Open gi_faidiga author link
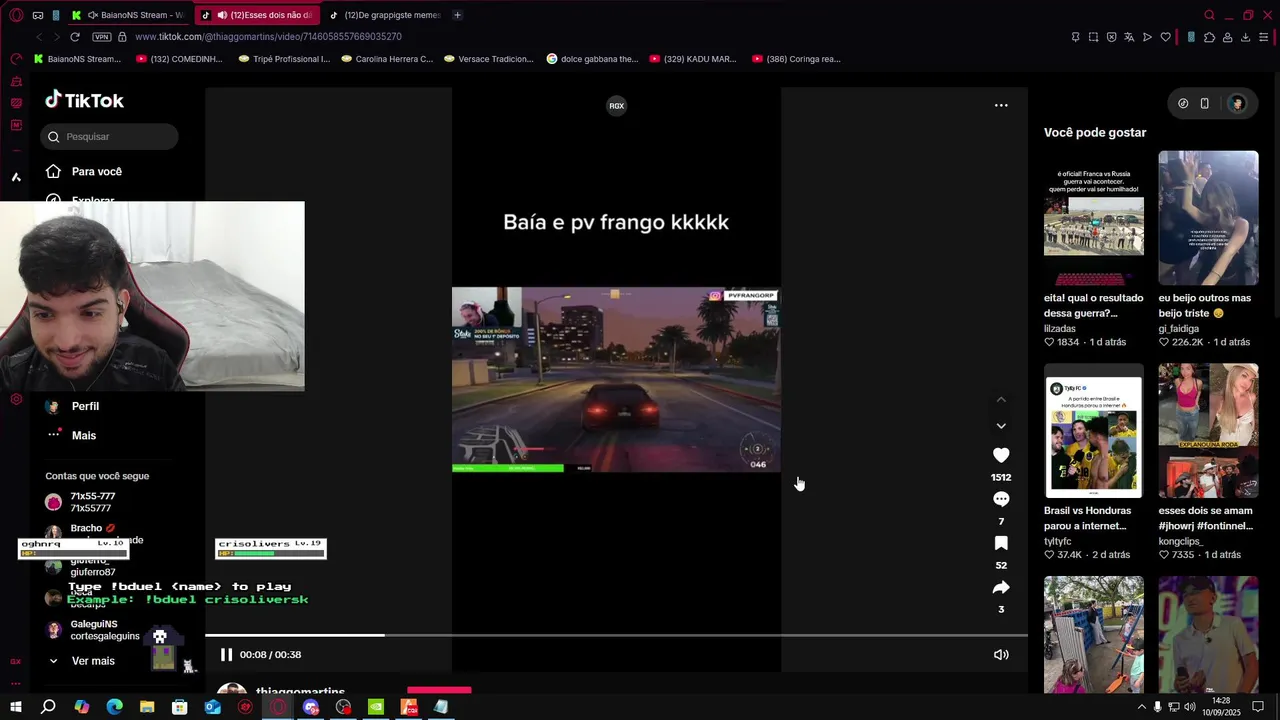This screenshot has height=720, width=1280. pyautogui.click(x=1179, y=328)
